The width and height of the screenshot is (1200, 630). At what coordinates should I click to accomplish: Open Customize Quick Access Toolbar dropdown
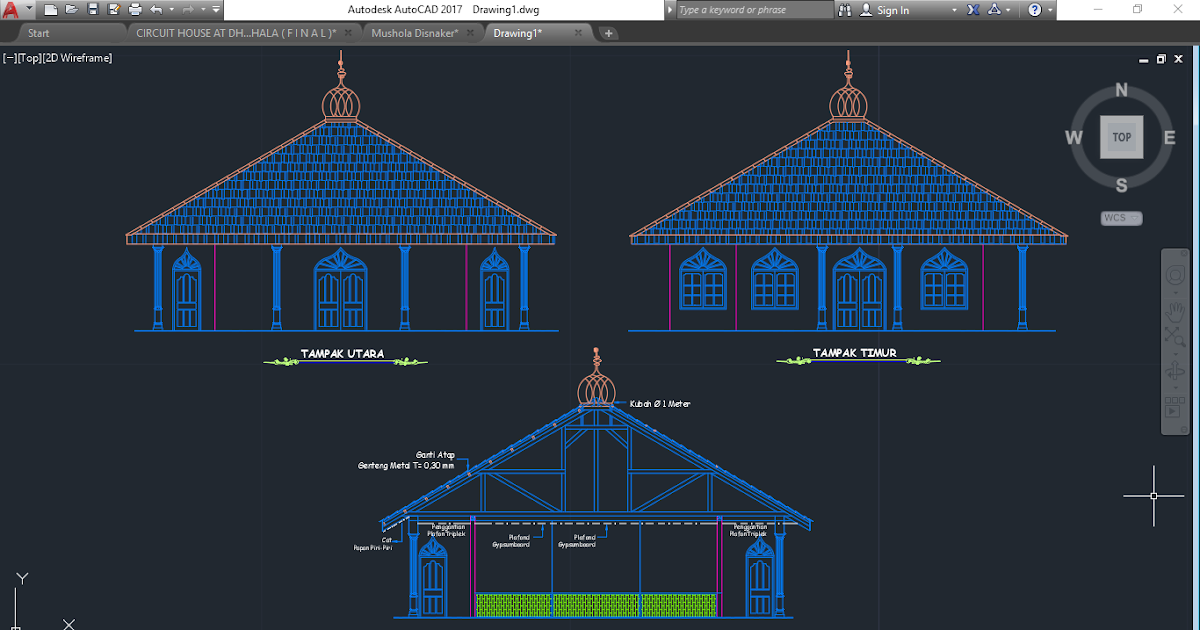click(217, 10)
